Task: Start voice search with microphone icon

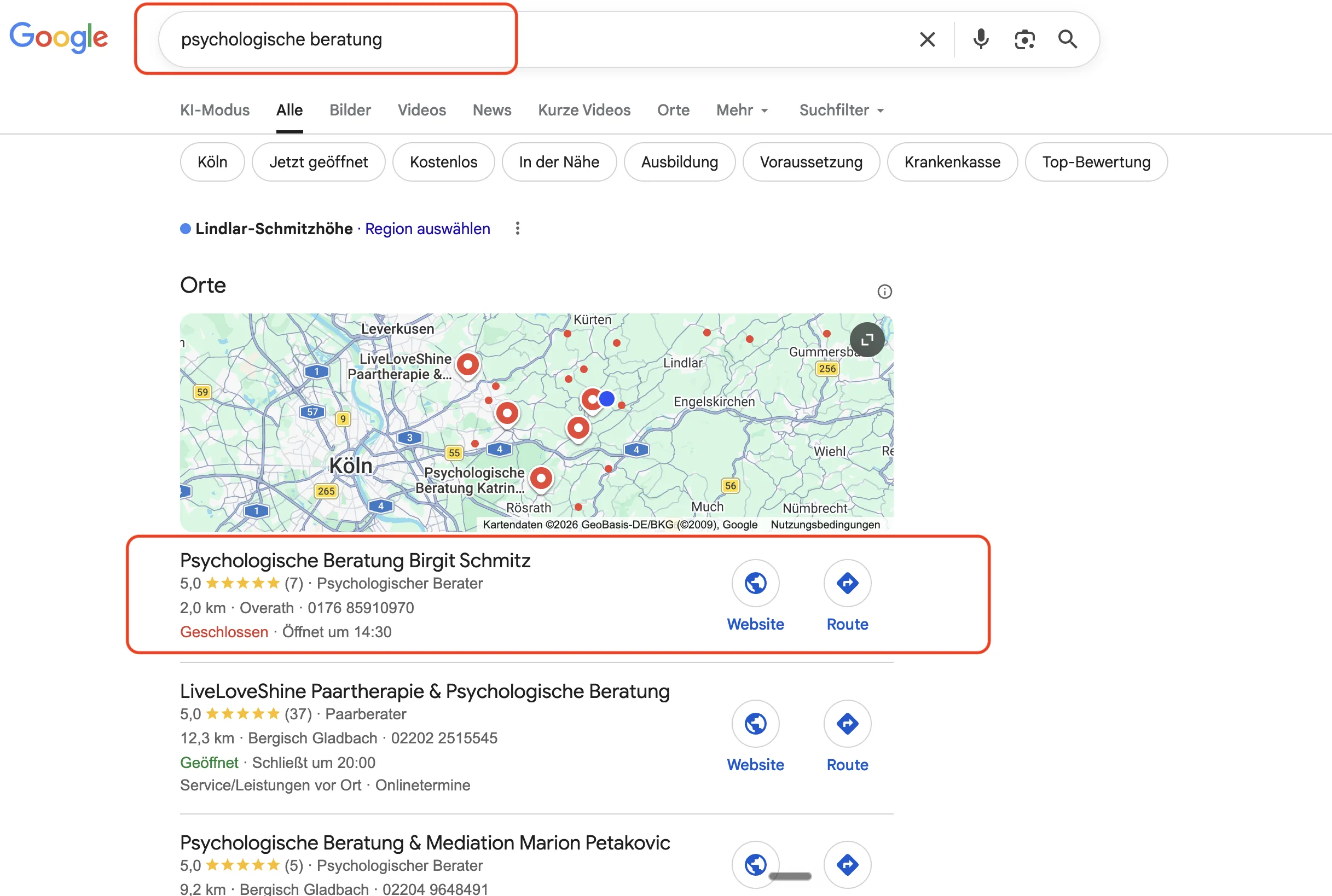Action: click(981, 39)
